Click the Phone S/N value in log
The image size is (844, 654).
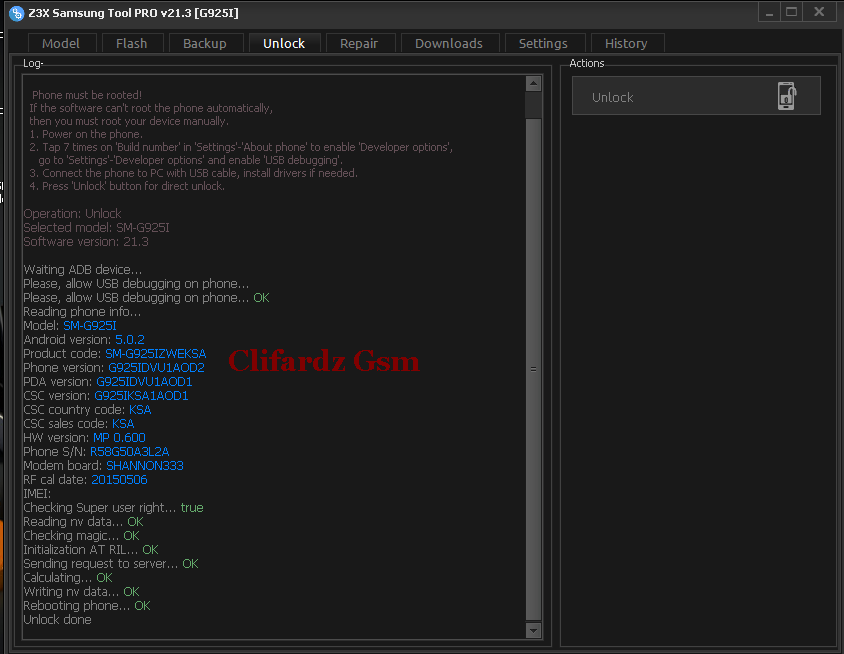pos(129,452)
